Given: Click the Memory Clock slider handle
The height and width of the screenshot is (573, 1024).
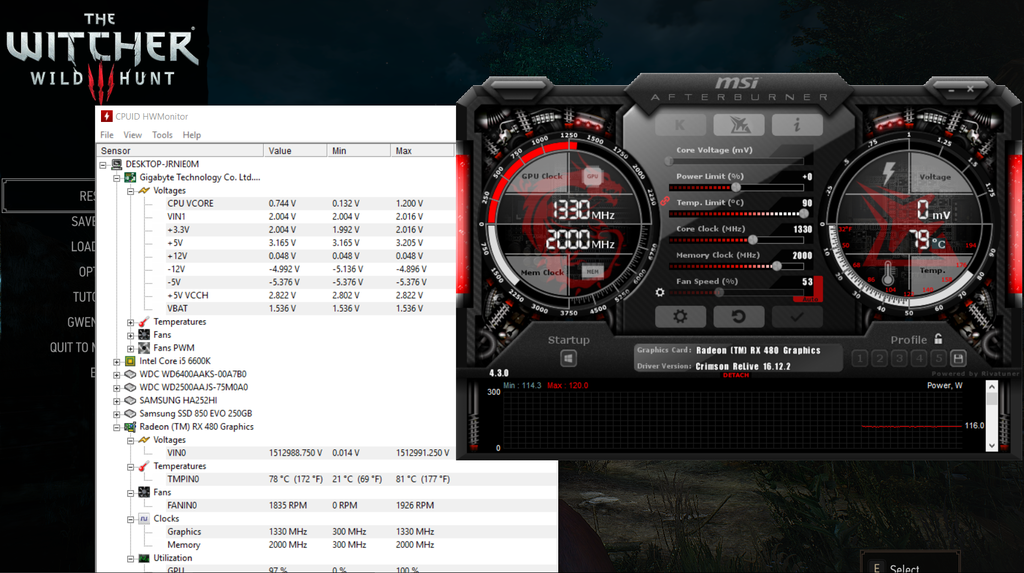Looking at the screenshot, I should pyautogui.click(x=776, y=266).
